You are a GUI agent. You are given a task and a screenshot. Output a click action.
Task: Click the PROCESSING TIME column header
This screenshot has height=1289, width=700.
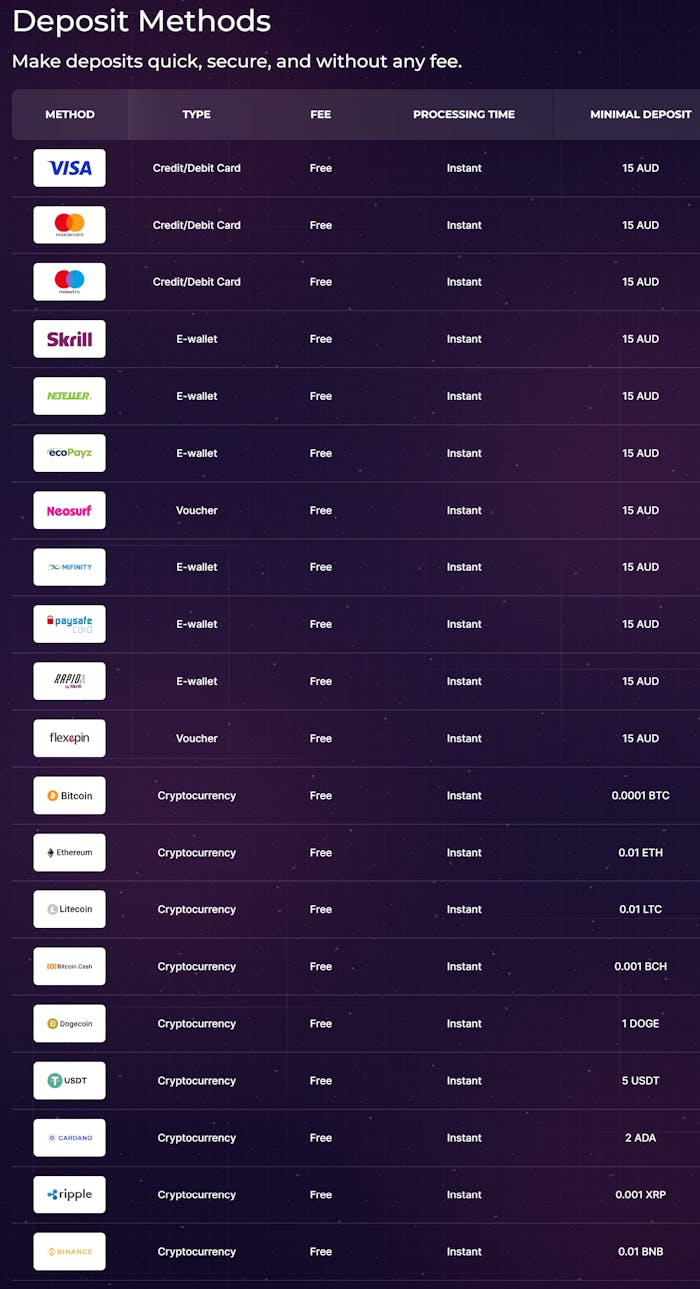pyautogui.click(x=464, y=114)
